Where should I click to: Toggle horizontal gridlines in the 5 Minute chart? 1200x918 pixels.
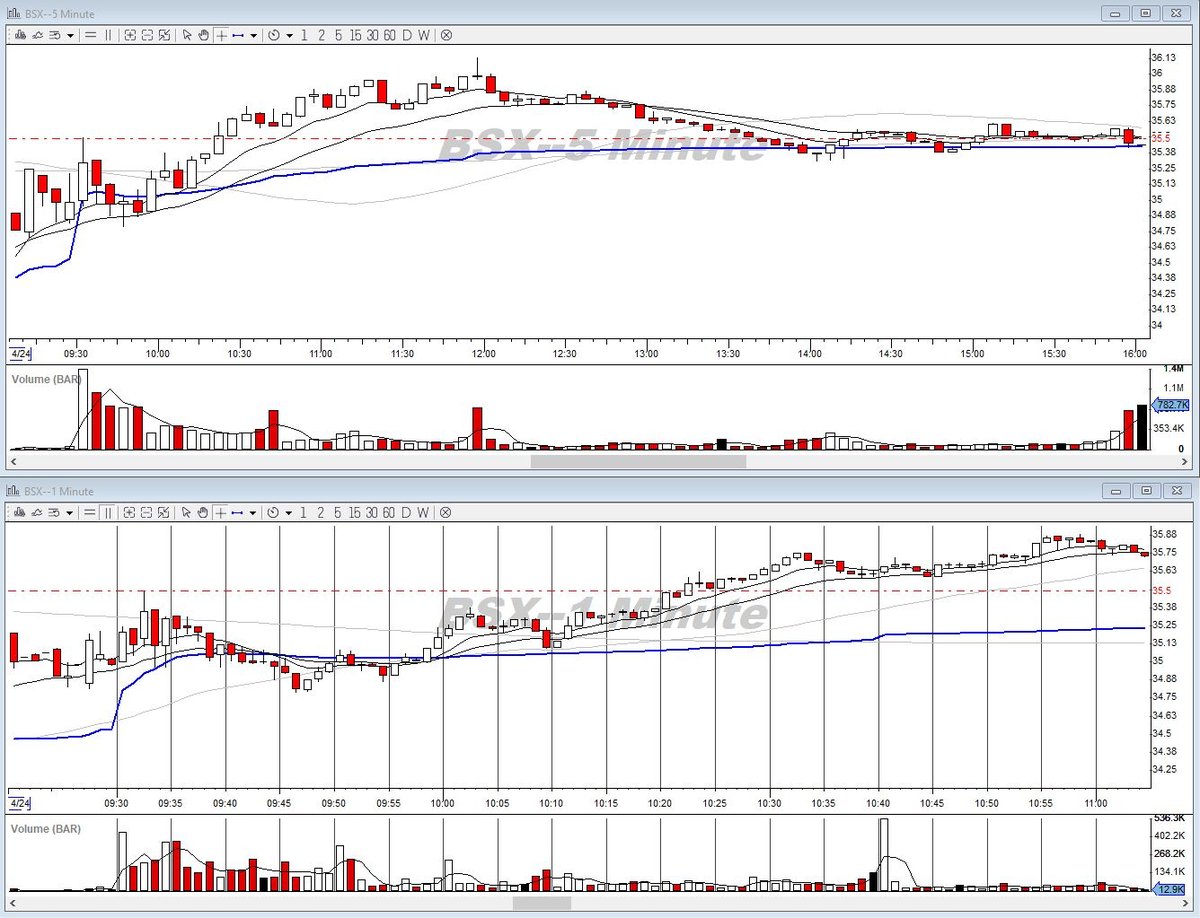[x=90, y=35]
